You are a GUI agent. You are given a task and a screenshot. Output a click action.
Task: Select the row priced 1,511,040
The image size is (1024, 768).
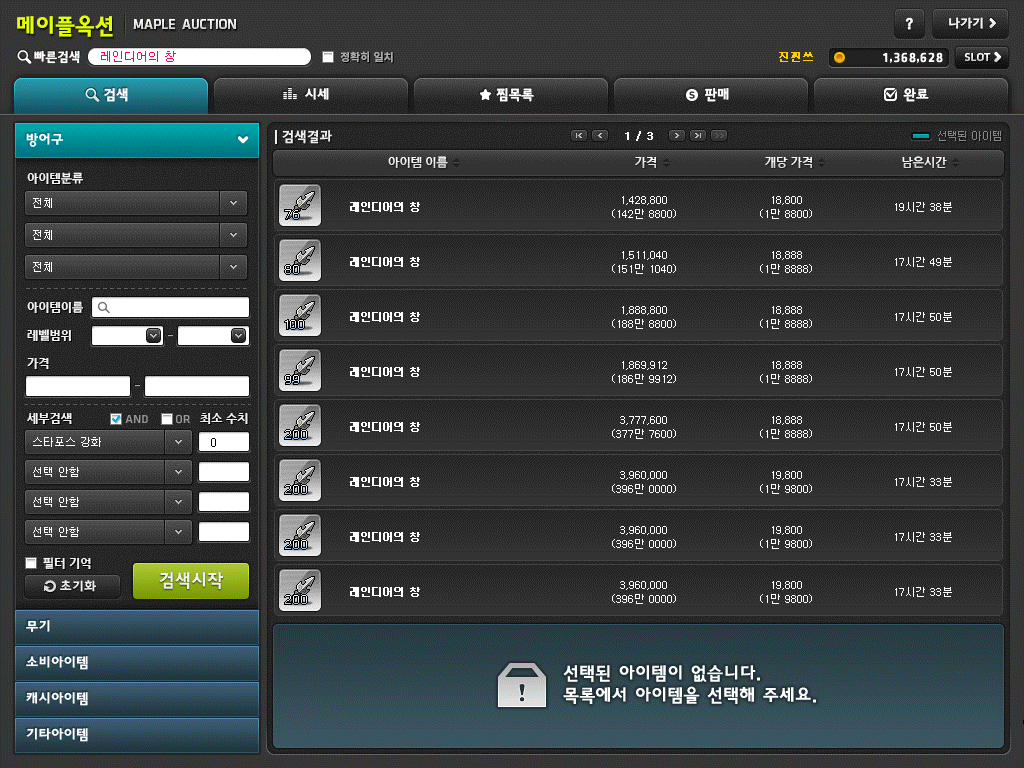[x=638, y=260]
